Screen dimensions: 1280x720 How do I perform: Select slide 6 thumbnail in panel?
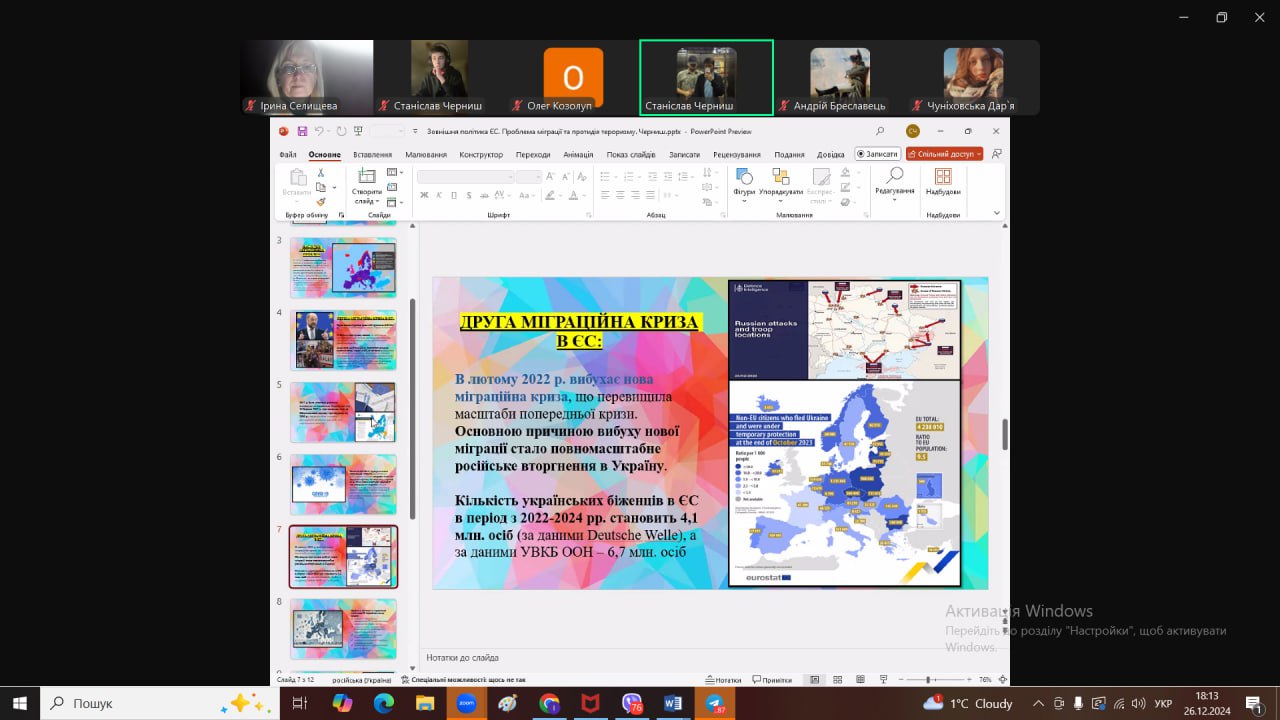(344, 484)
